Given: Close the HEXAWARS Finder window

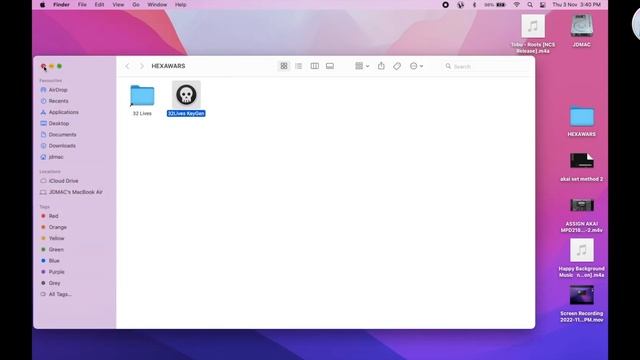Looking at the screenshot, I should click(x=44, y=66).
